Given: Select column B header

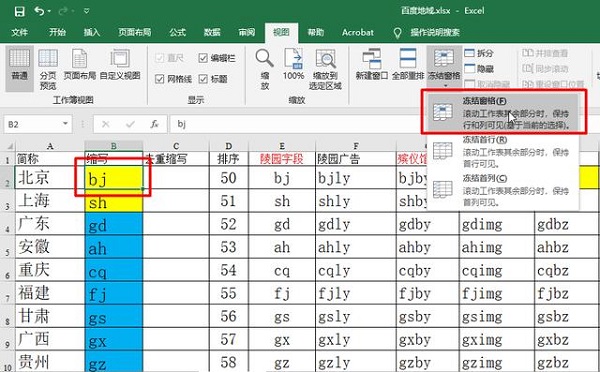Looking at the screenshot, I should (x=114, y=146).
